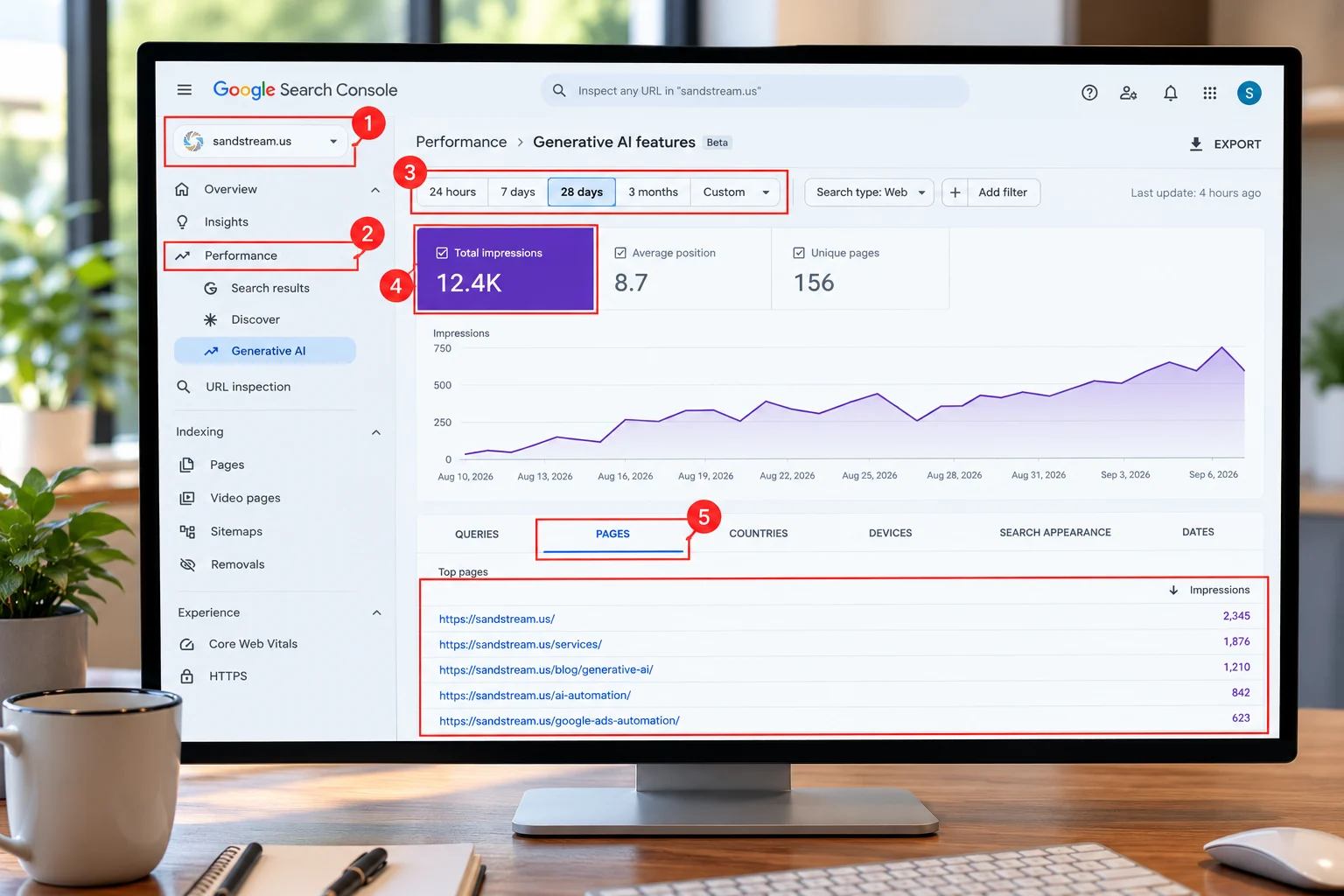Switch to the Dates tab
The width and height of the screenshot is (1344, 896).
pos(1198,532)
